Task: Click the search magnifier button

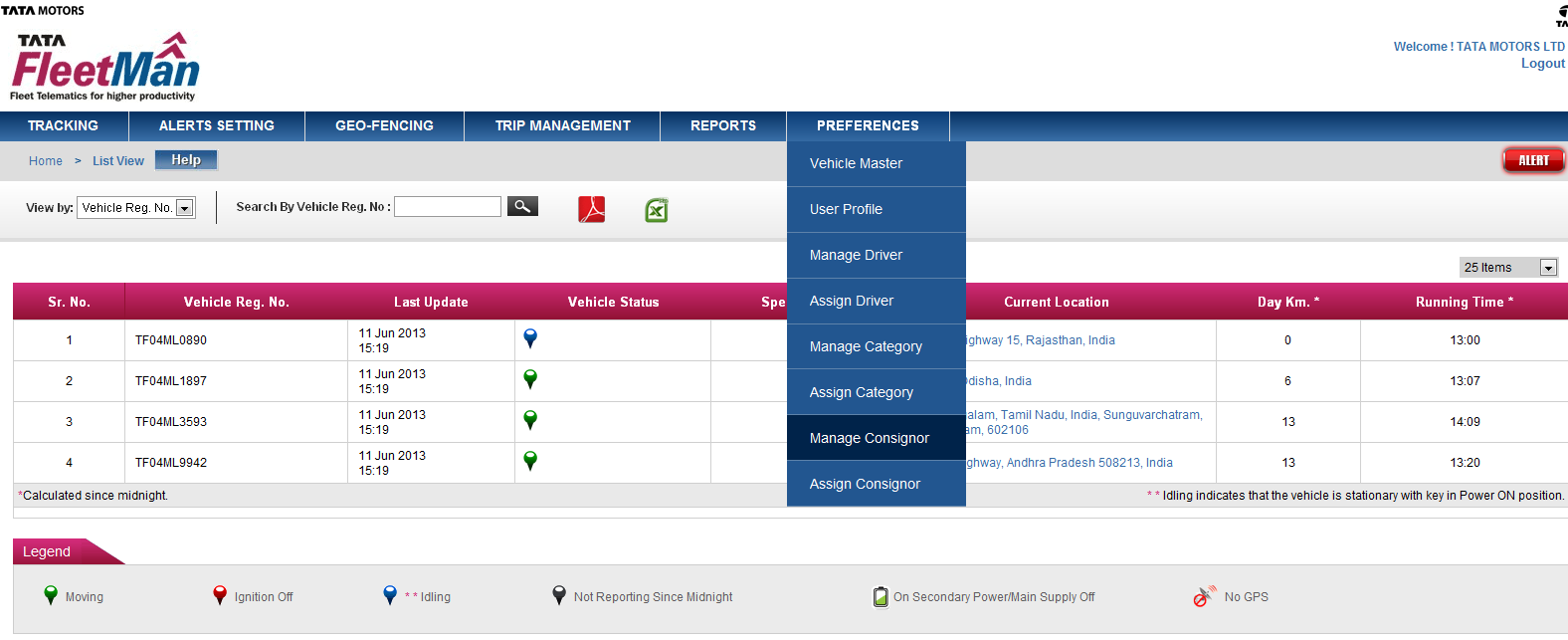Action: tap(522, 206)
